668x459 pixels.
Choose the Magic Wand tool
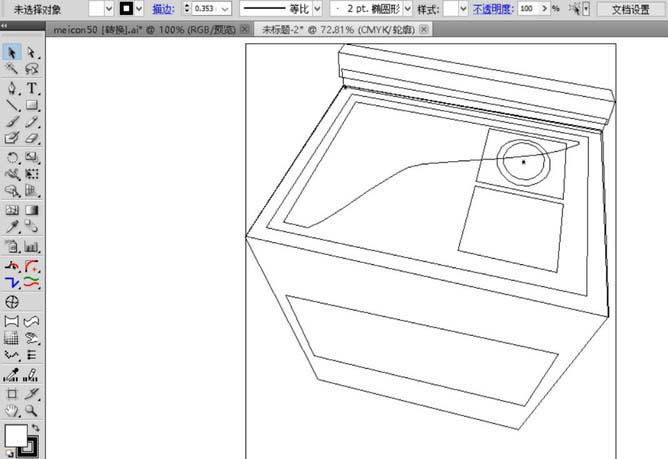pos(12,69)
